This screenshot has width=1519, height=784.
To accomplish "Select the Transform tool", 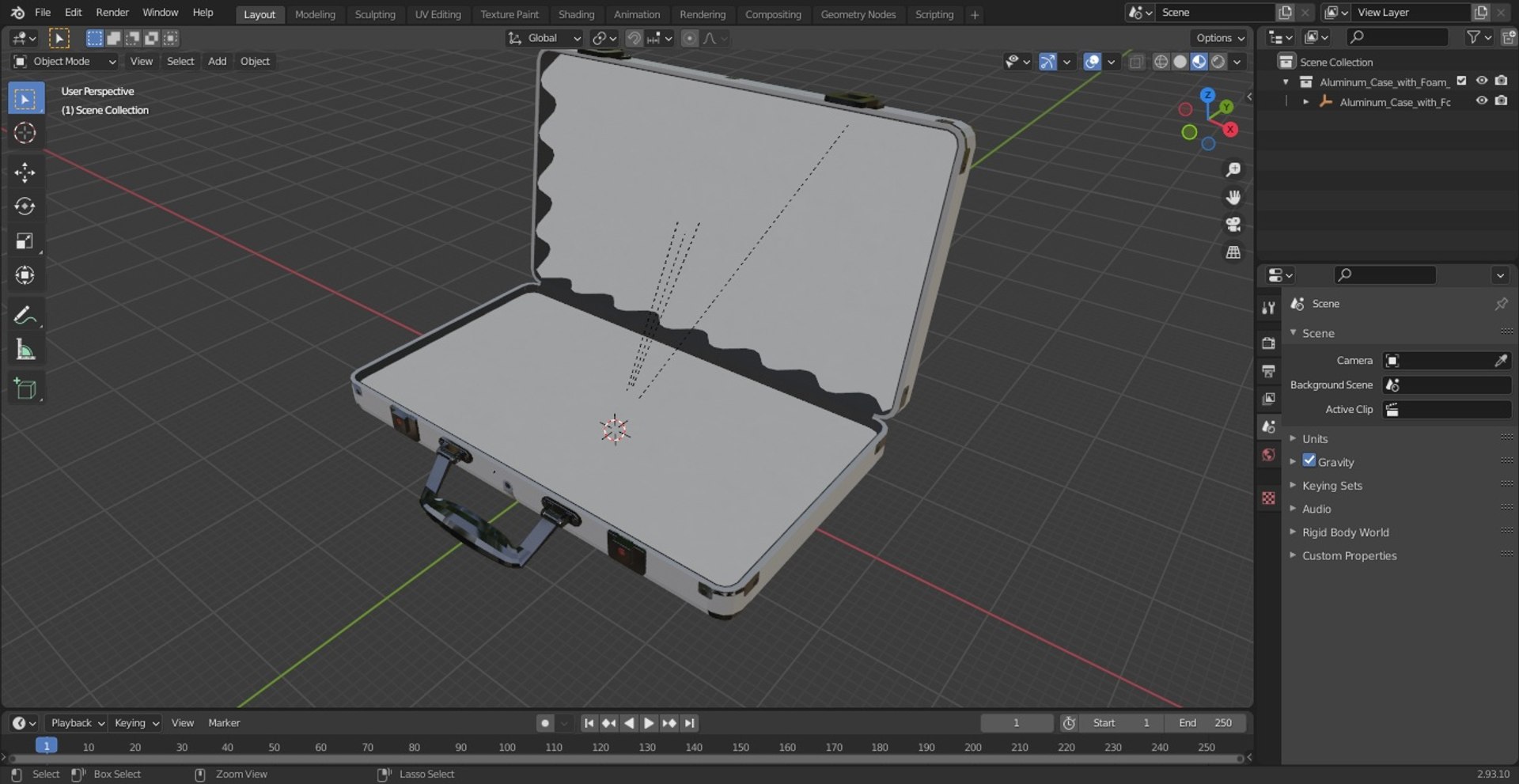I will 25,275.
